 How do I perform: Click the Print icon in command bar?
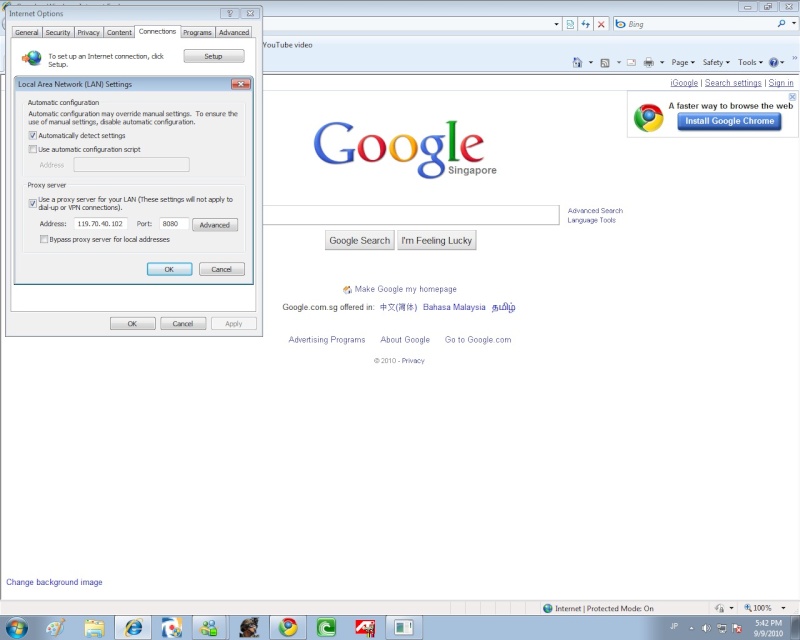(648, 62)
